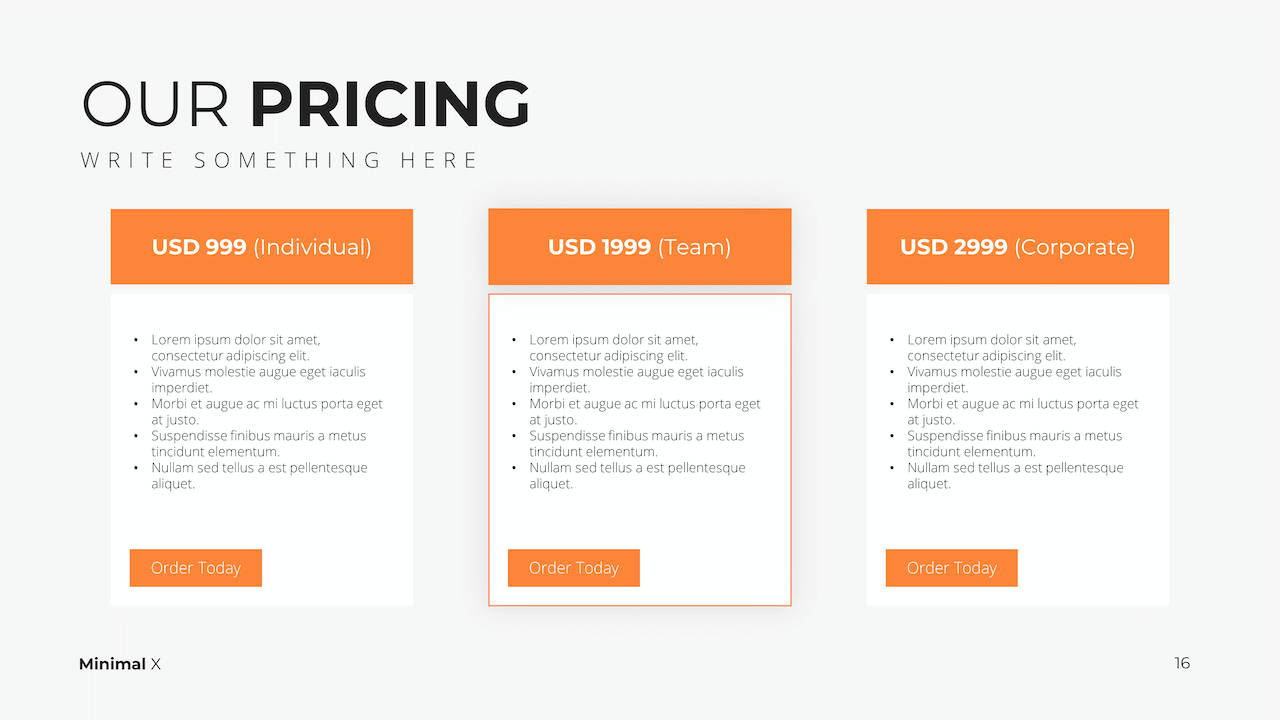
Task: Select the Corporate plan bullet list
Action: tap(1015, 412)
